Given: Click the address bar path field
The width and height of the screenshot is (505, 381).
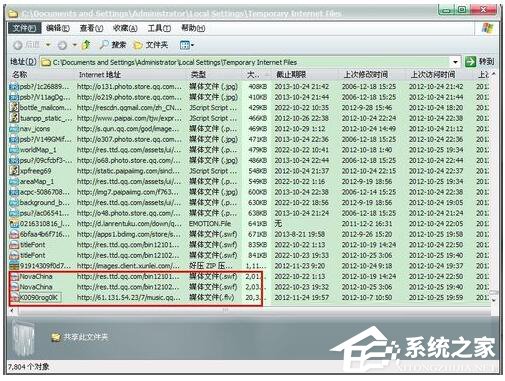Looking at the screenshot, I should [245, 62].
